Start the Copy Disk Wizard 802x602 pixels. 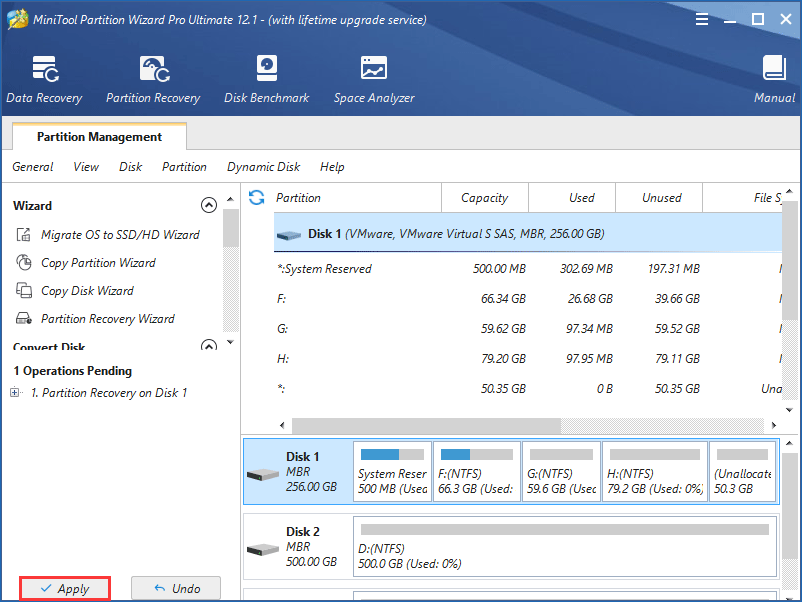click(x=87, y=291)
